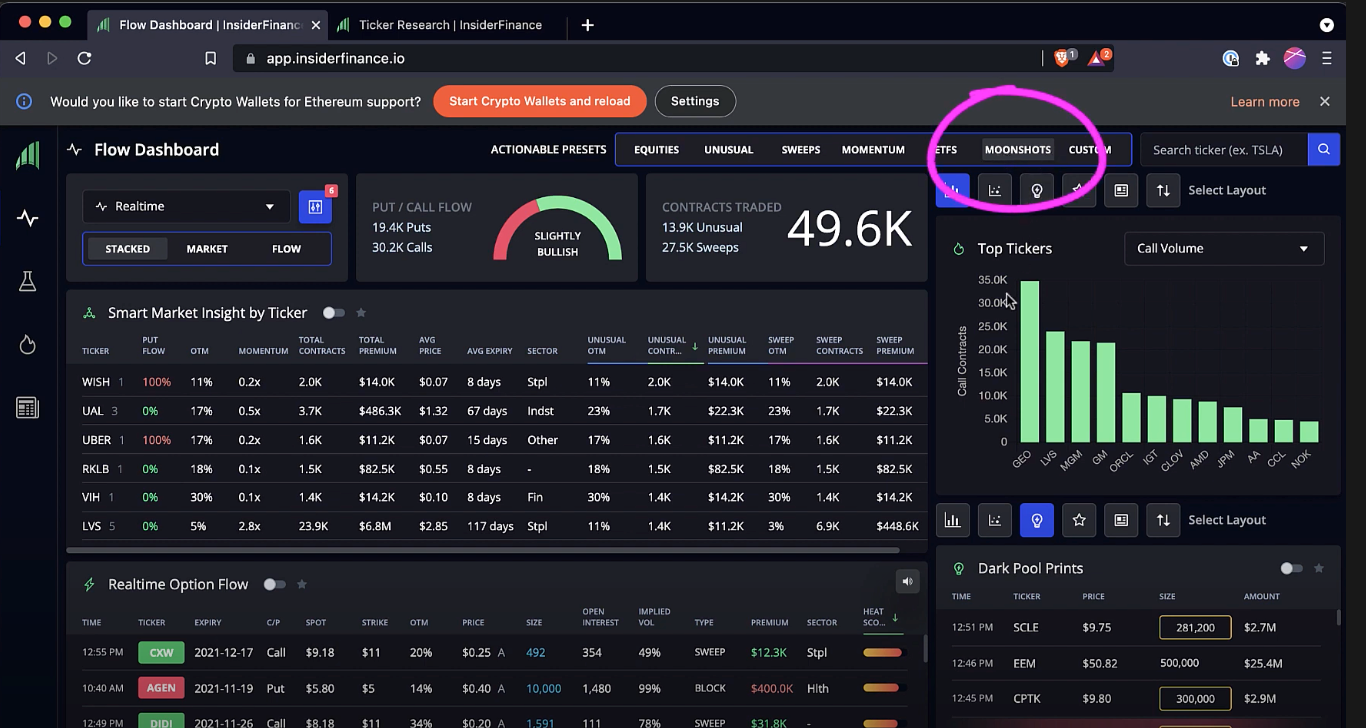1366x728 pixels.
Task: Open the flask research icon in sidebar
Action: tap(28, 282)
